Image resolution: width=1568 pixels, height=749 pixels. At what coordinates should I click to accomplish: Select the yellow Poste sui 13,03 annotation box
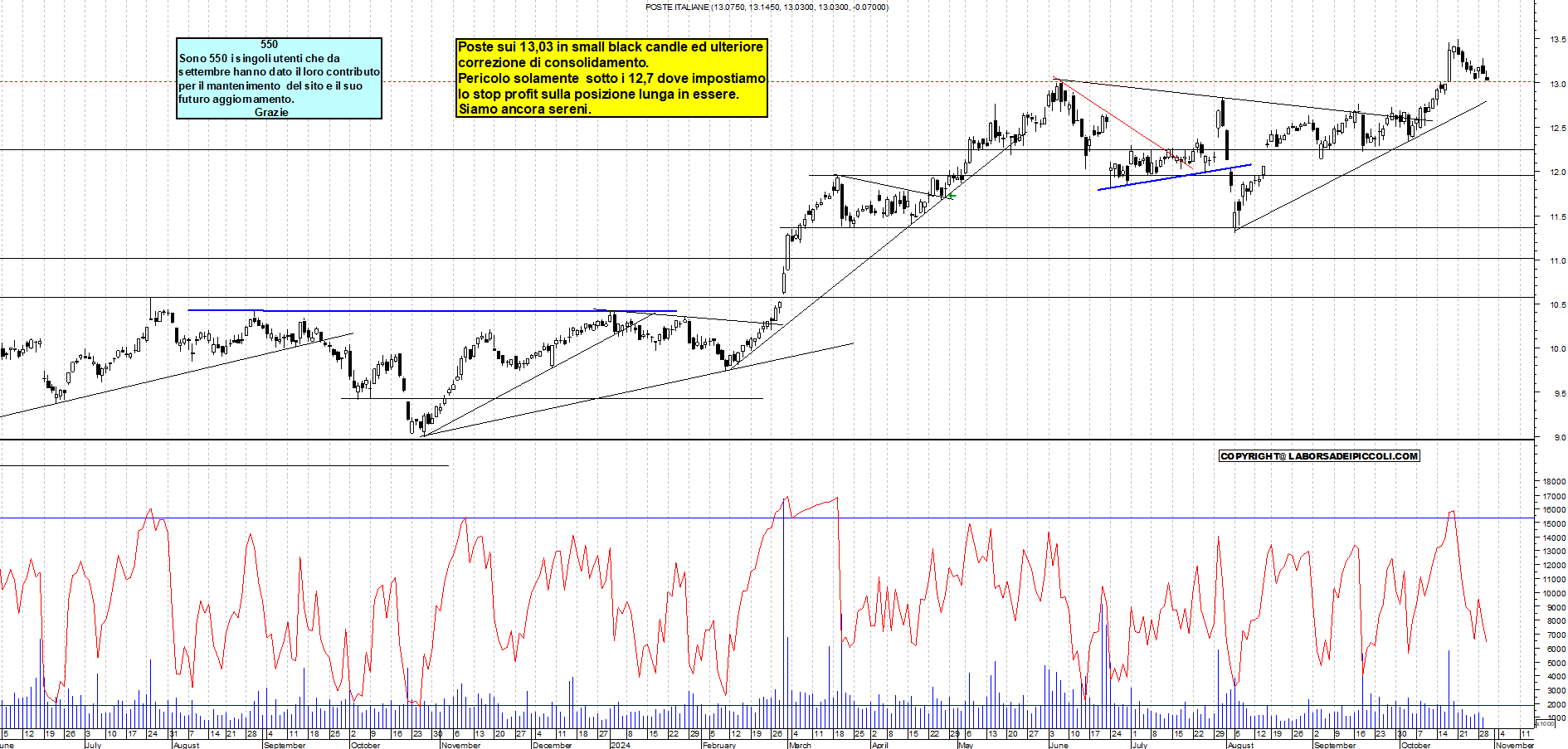coord(611,78)
